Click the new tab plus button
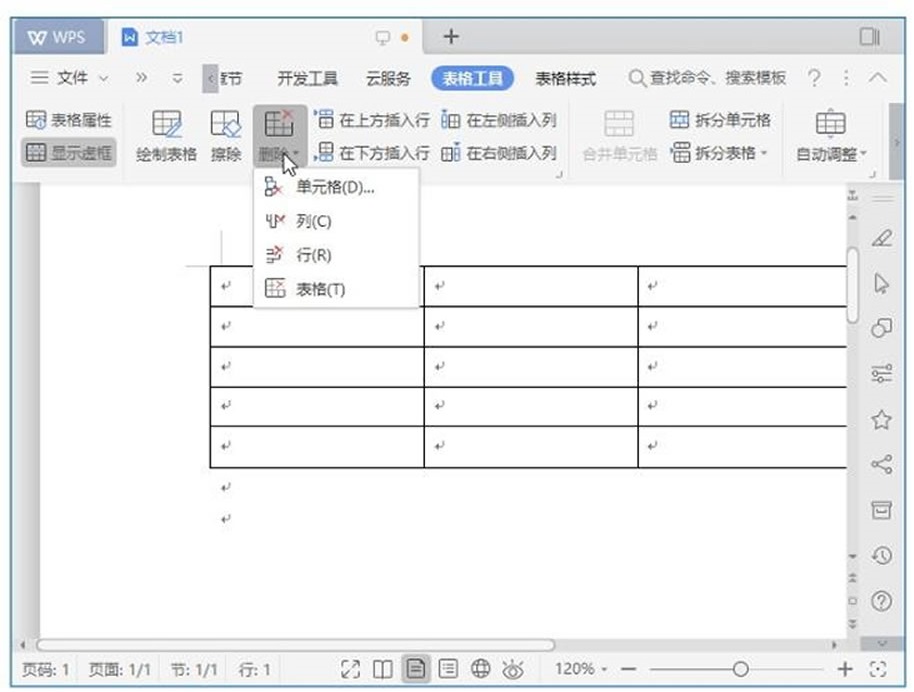The height and width of the screenshot is (692, 914). (451, 37)
